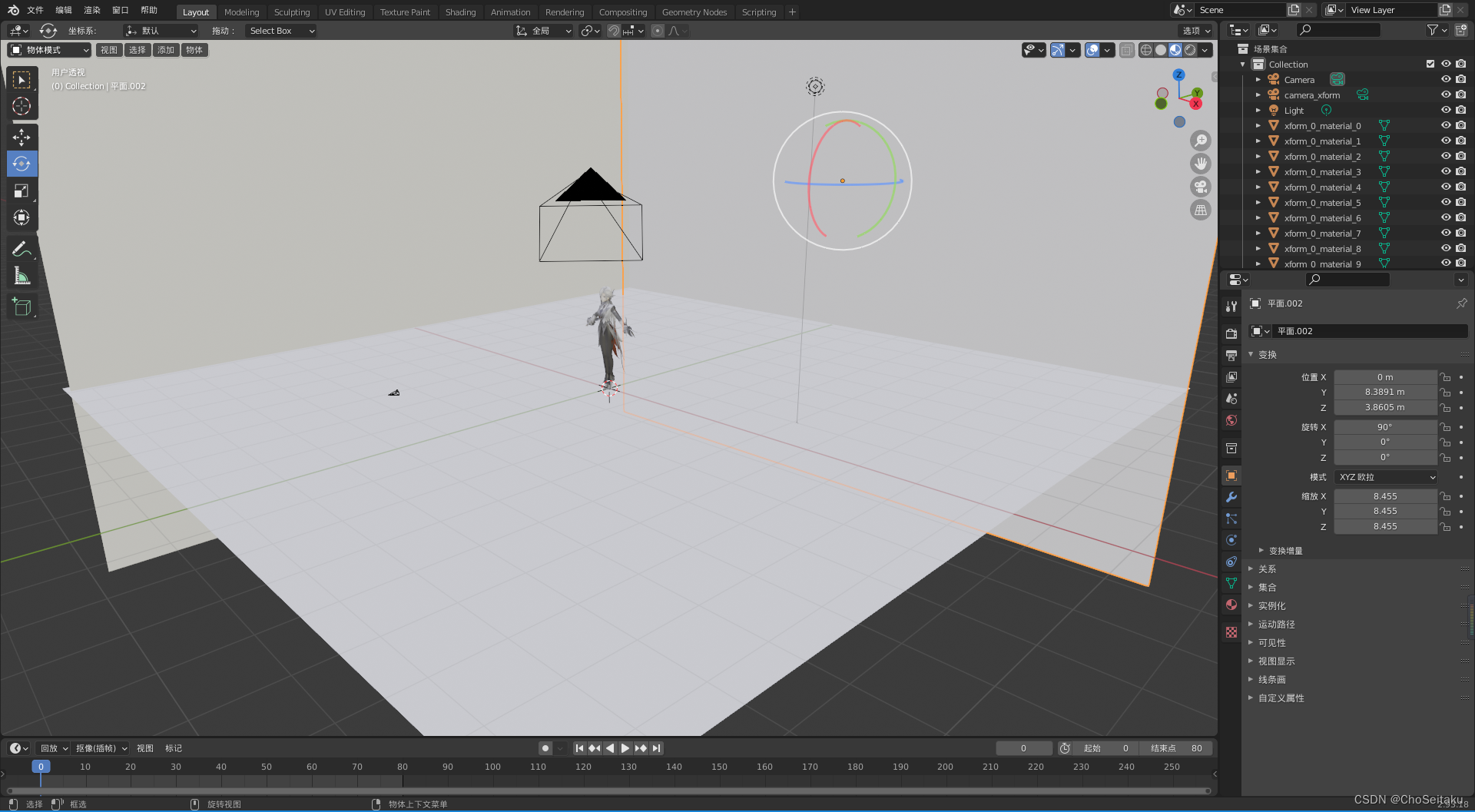The width and height of the screenshot is (1475, 812).
Task: Open the XYZ 欧拉 rotation mode dropdown
Action: click(x=1386, y=477)
